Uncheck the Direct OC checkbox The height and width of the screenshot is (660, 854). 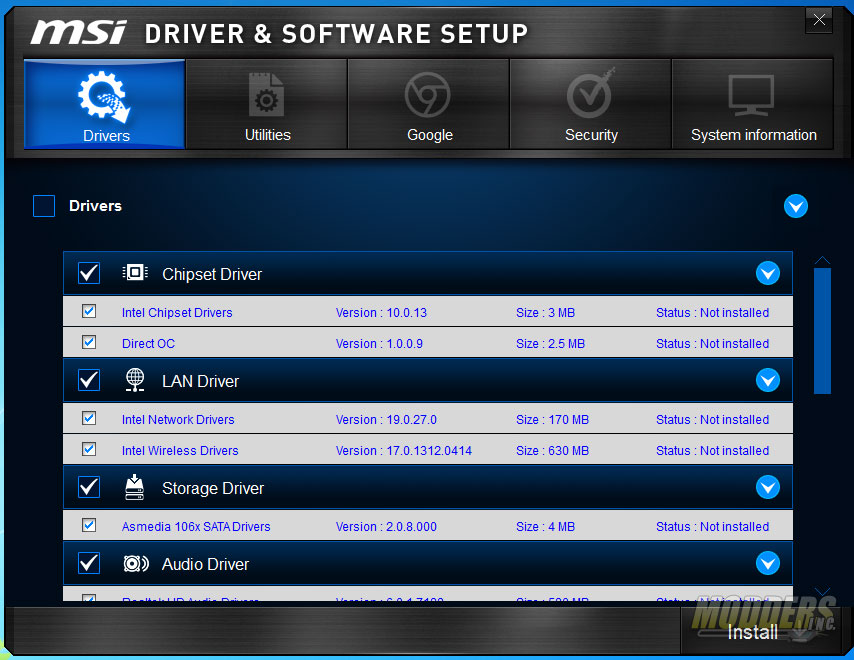89,343
